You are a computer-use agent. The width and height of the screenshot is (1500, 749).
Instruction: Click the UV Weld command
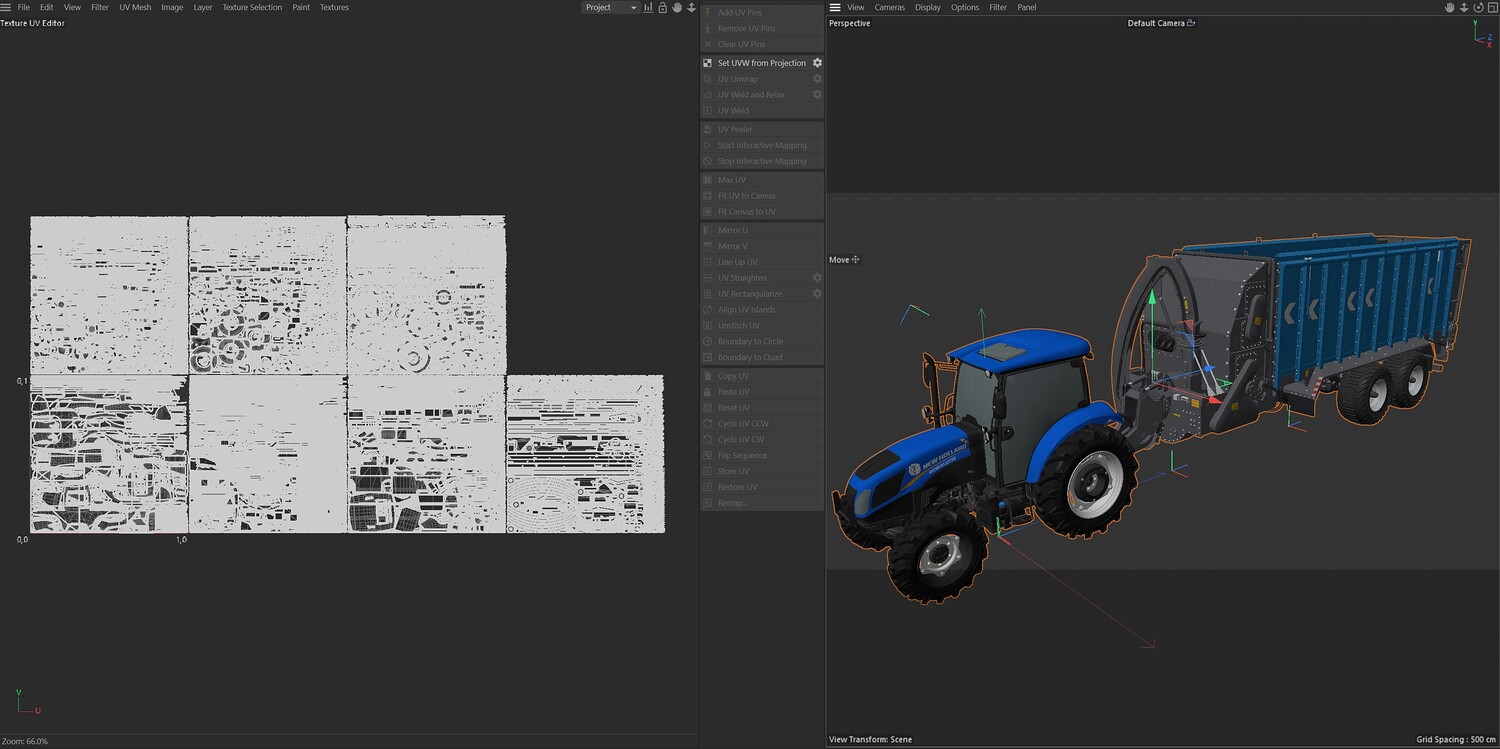(762, 111)
